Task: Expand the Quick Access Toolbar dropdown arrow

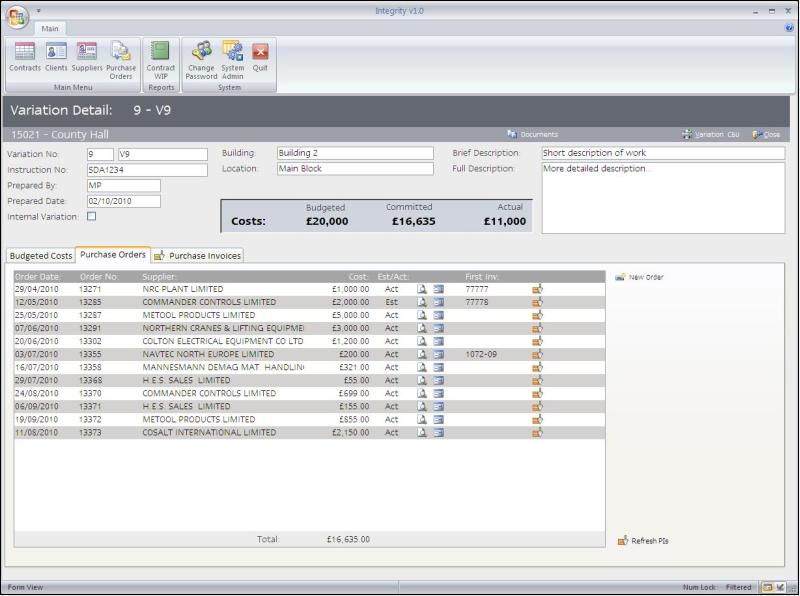Action: 39,11
